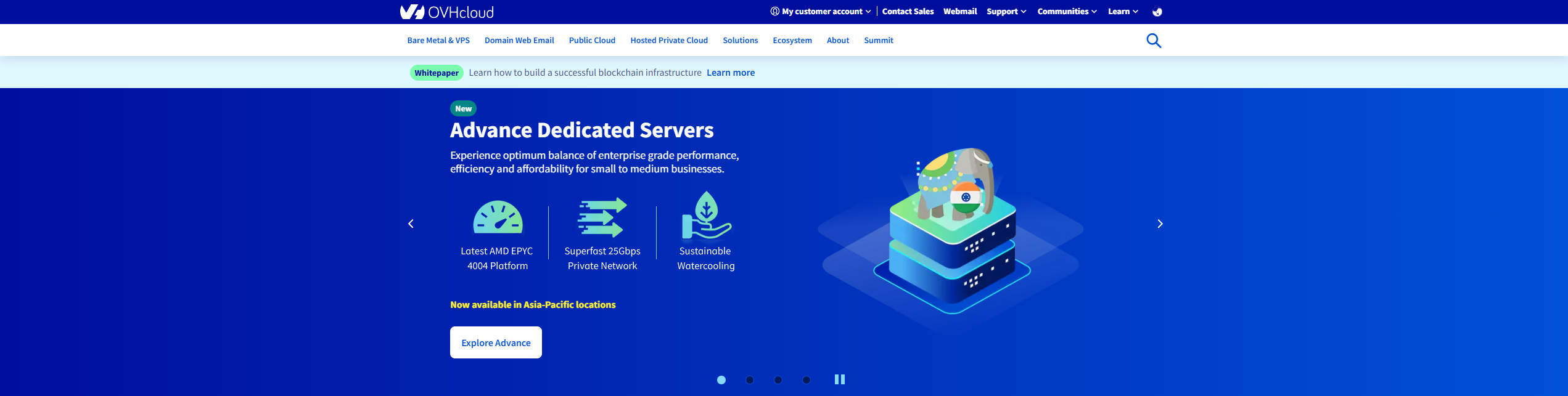Follow the blockchain whitepaper Learn more link

[x=731, y=73]
